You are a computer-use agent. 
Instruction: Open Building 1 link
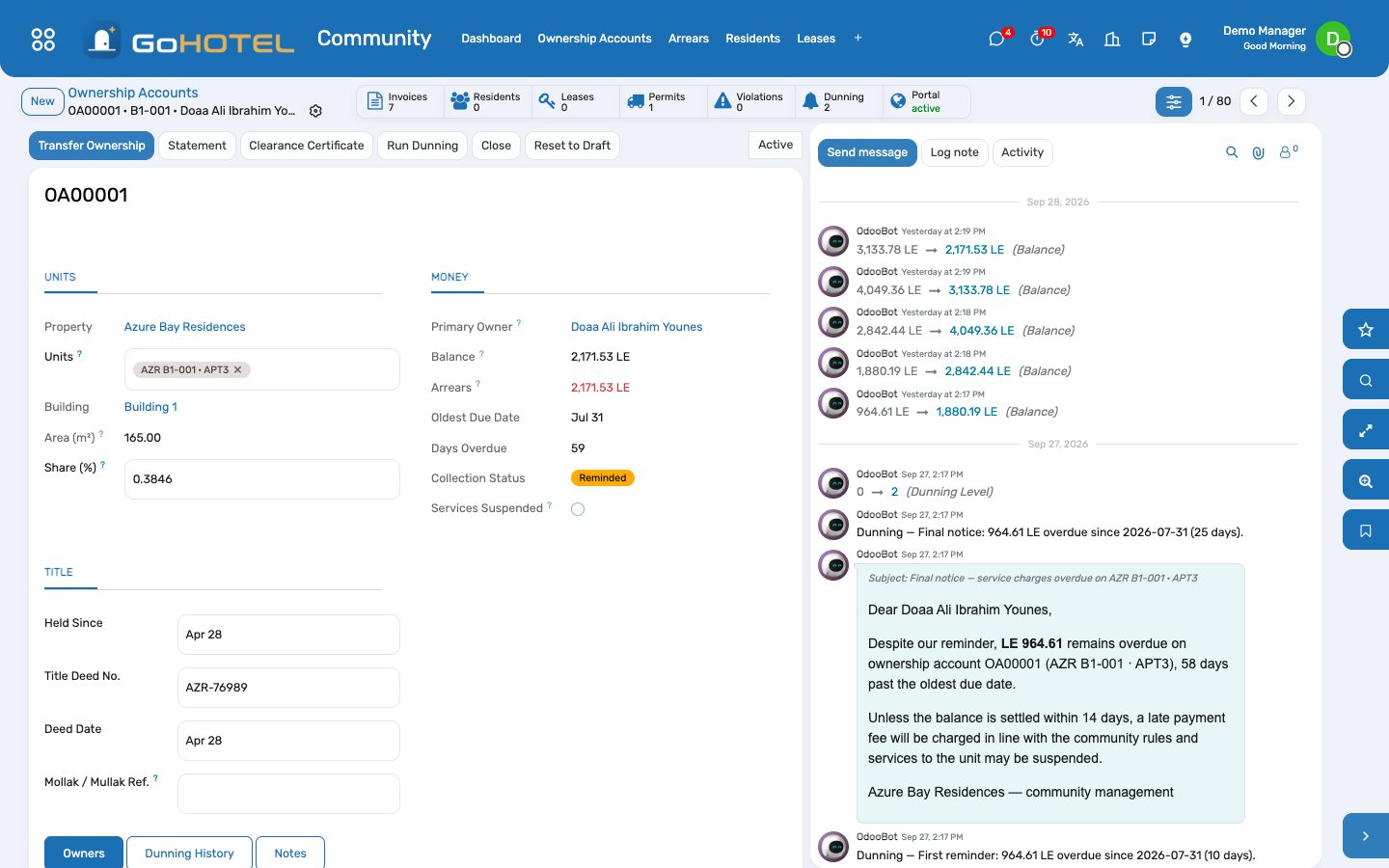(x=150, y=407)
